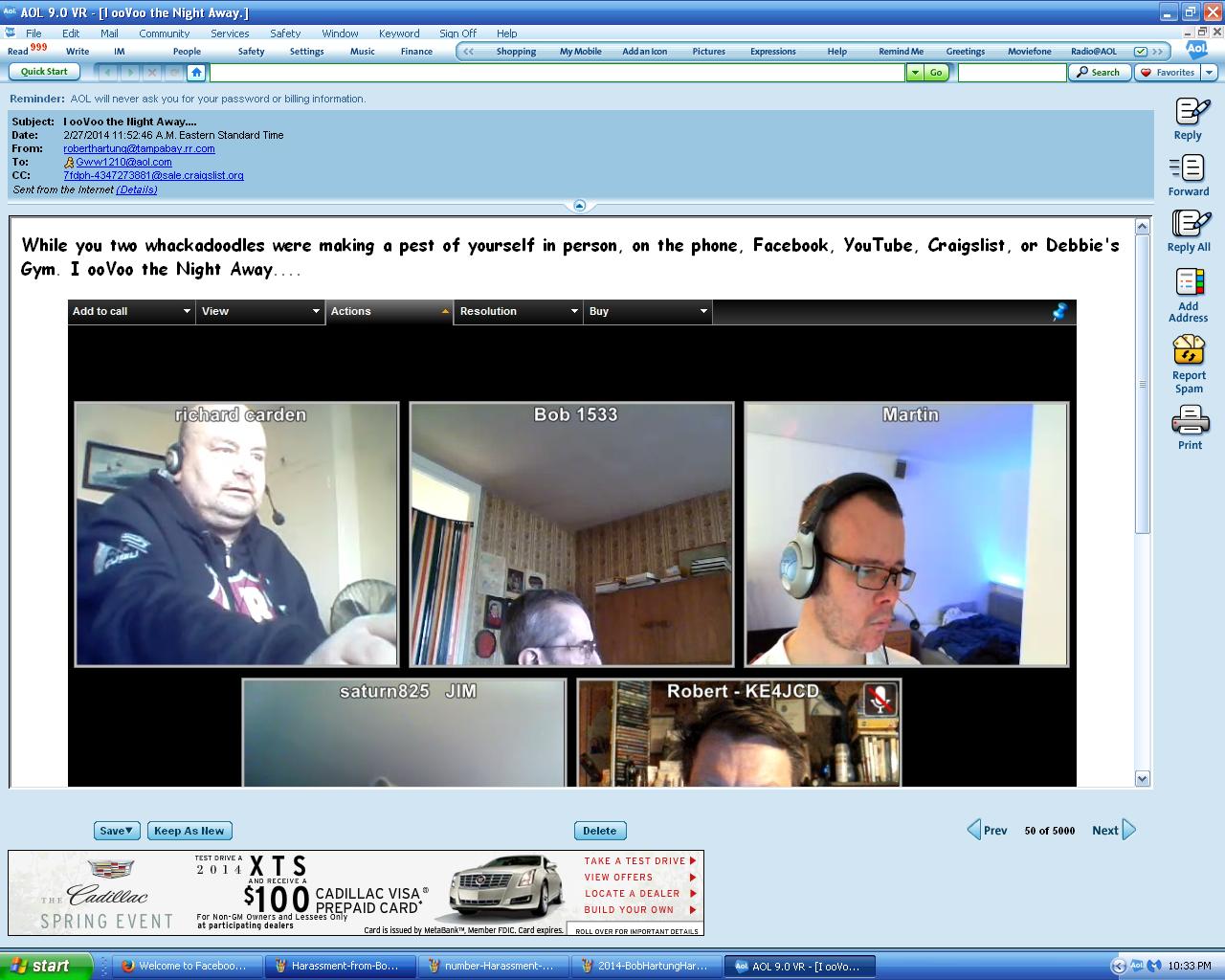The image size is (1225, 980).
Task: Click the Keep As New button
Action: 189,831
